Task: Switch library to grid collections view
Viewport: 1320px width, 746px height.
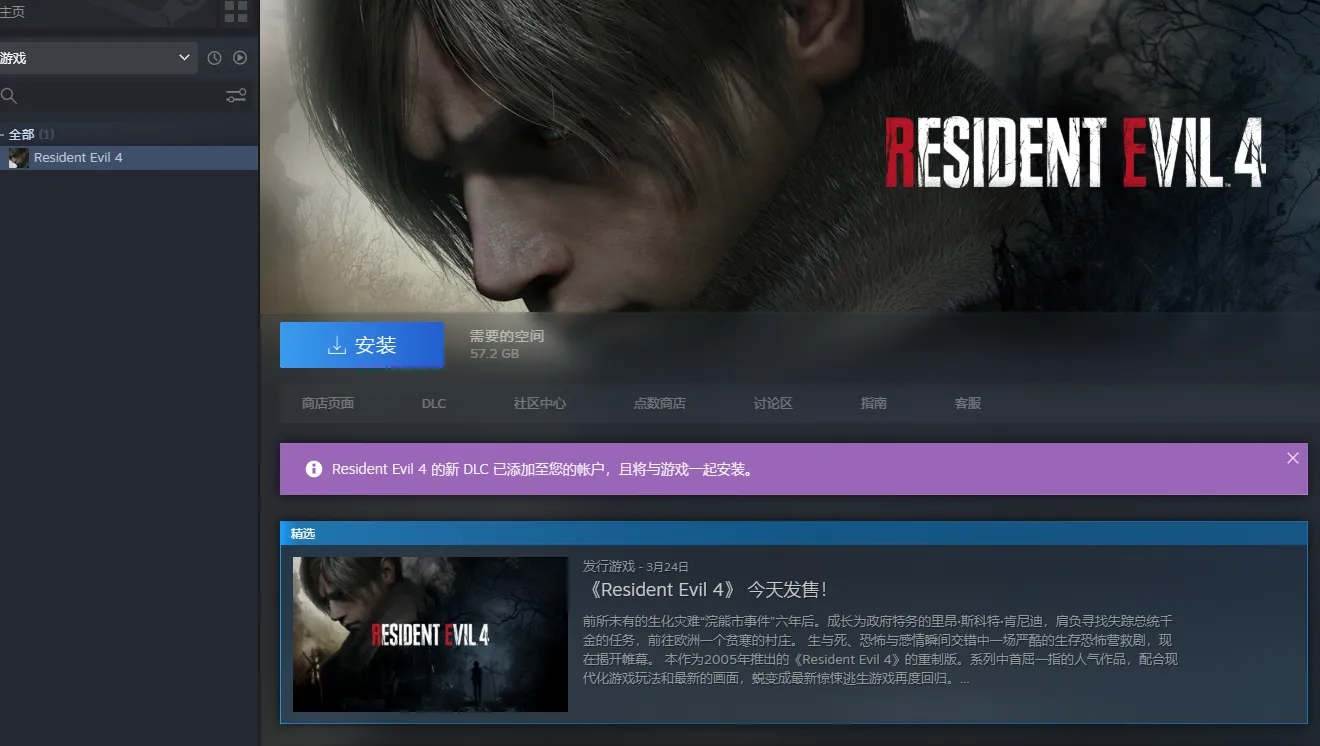Action: click(236, 12)
